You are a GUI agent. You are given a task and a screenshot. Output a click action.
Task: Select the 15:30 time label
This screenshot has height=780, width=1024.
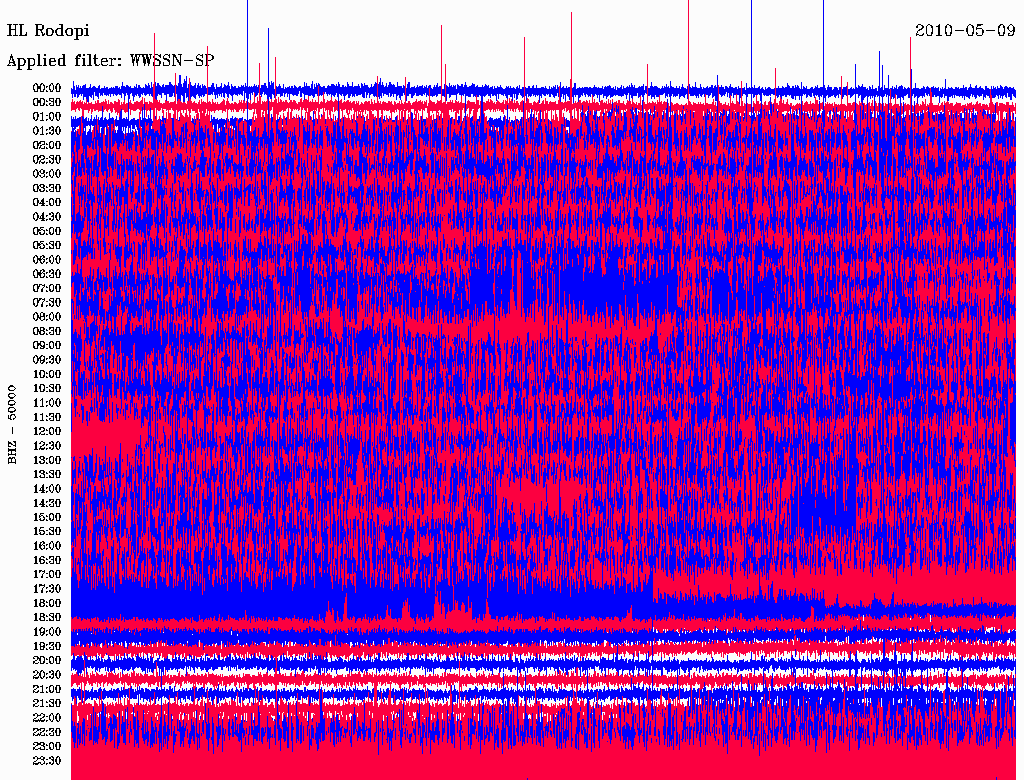(47, 531)
